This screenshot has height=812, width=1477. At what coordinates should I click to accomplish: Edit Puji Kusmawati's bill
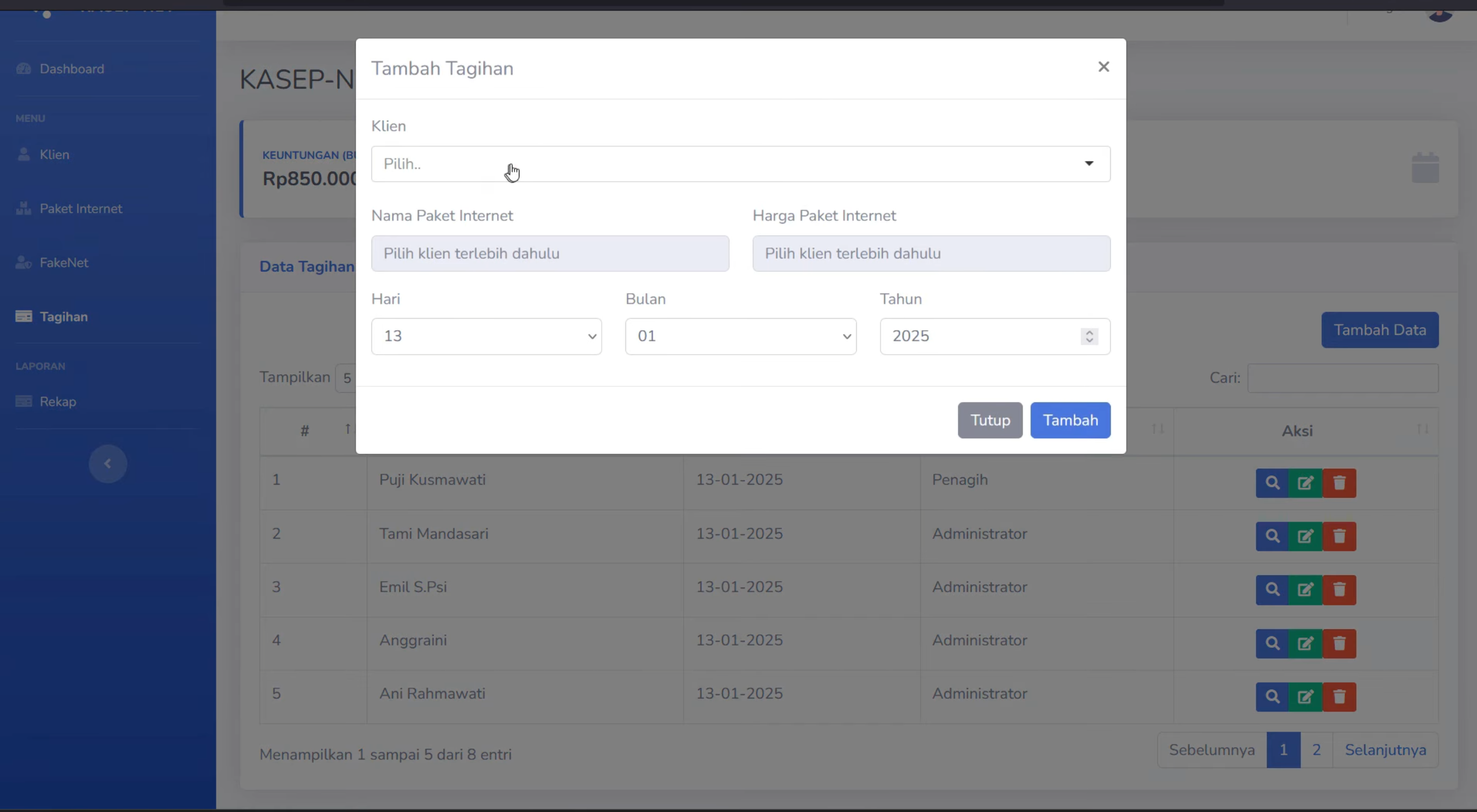coord(1305,483)
